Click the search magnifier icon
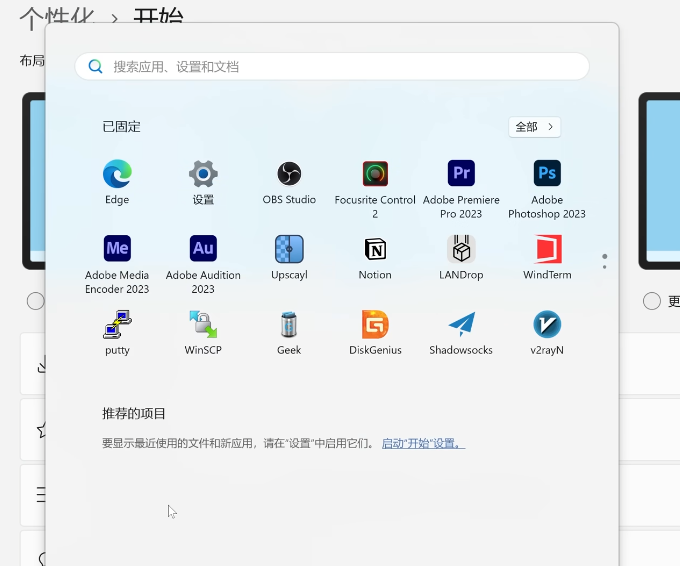Viewport: 680px width, 566px height. 95,66
